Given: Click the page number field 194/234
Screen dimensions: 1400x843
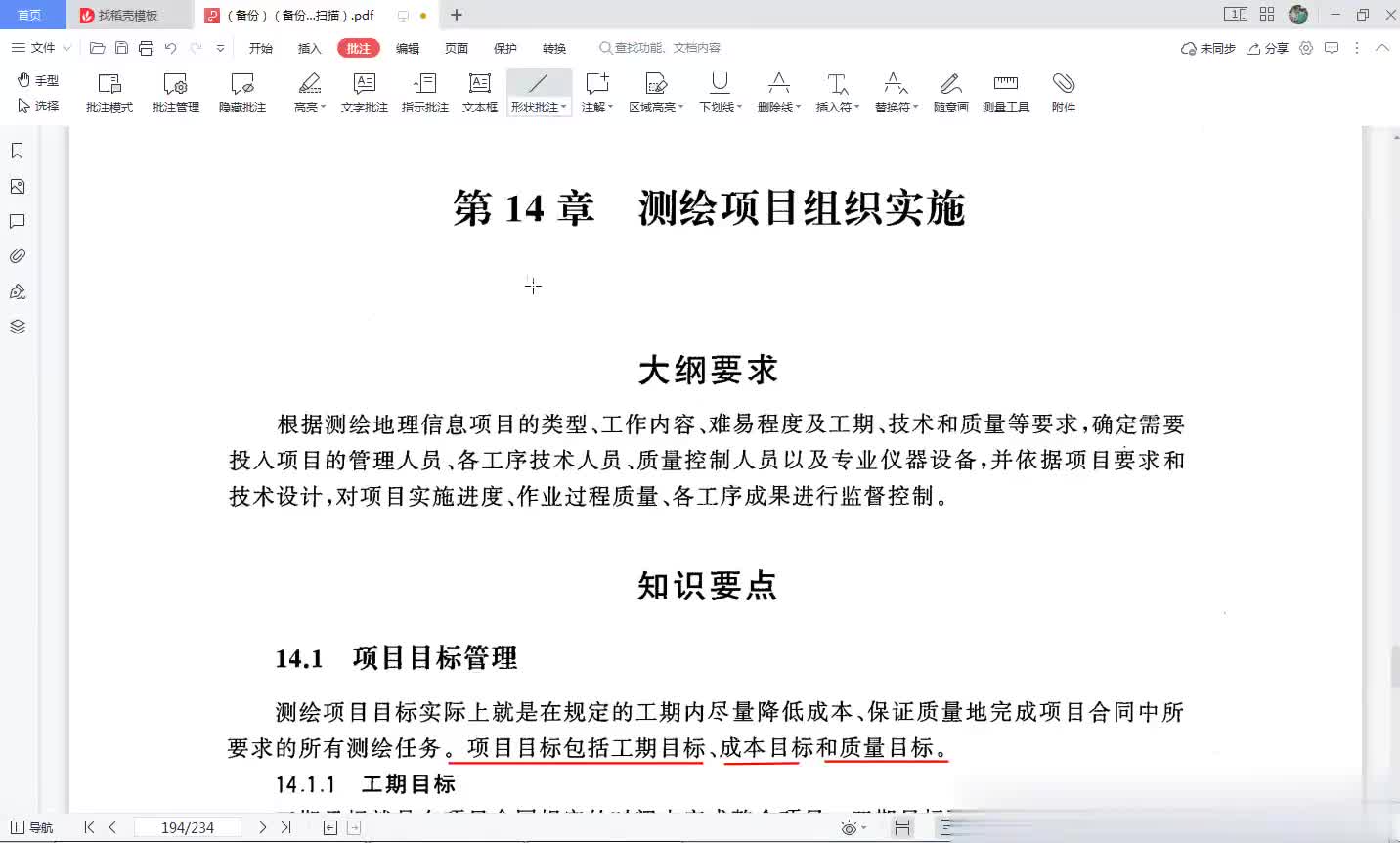Looking at the screenshot, I should (187, 827).
